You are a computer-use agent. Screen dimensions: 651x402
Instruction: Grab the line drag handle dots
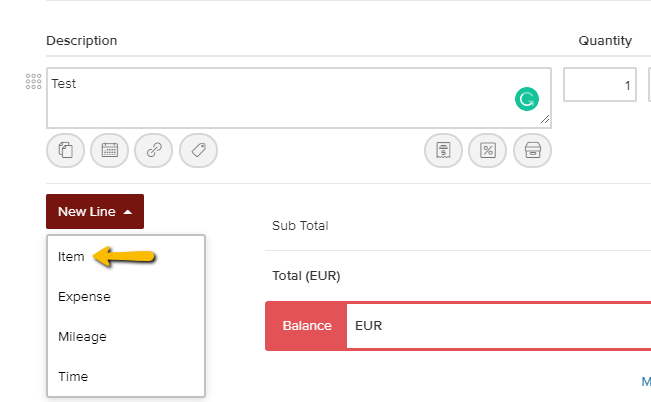pyautogui.click(x=33, y=82)
